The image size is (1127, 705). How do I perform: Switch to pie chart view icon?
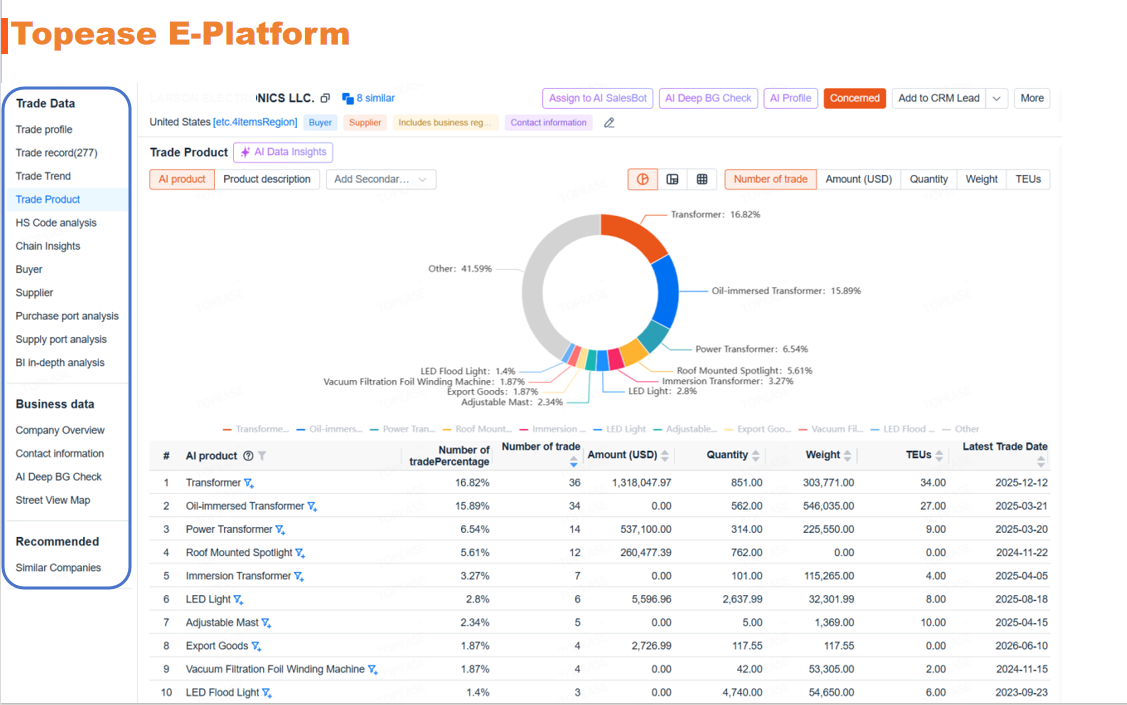pyautogui.click(x=643, y=180)
